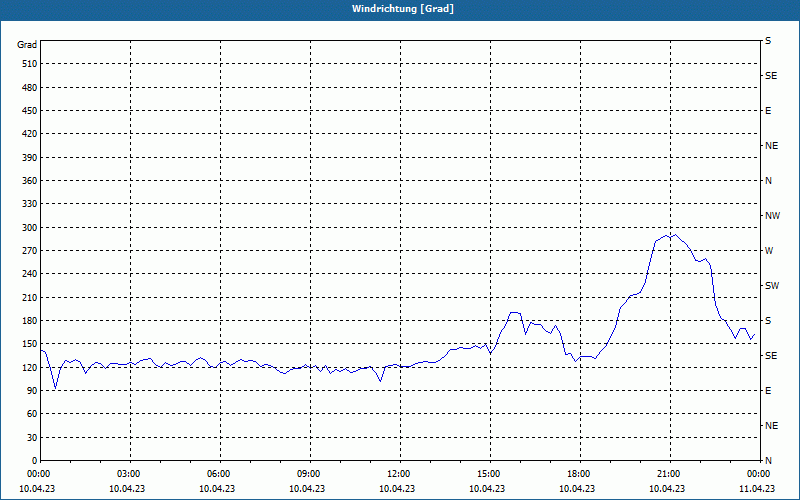Select the "150" y-axis tick label
Viewport: 800px width, 500px height.
[30, 344]
